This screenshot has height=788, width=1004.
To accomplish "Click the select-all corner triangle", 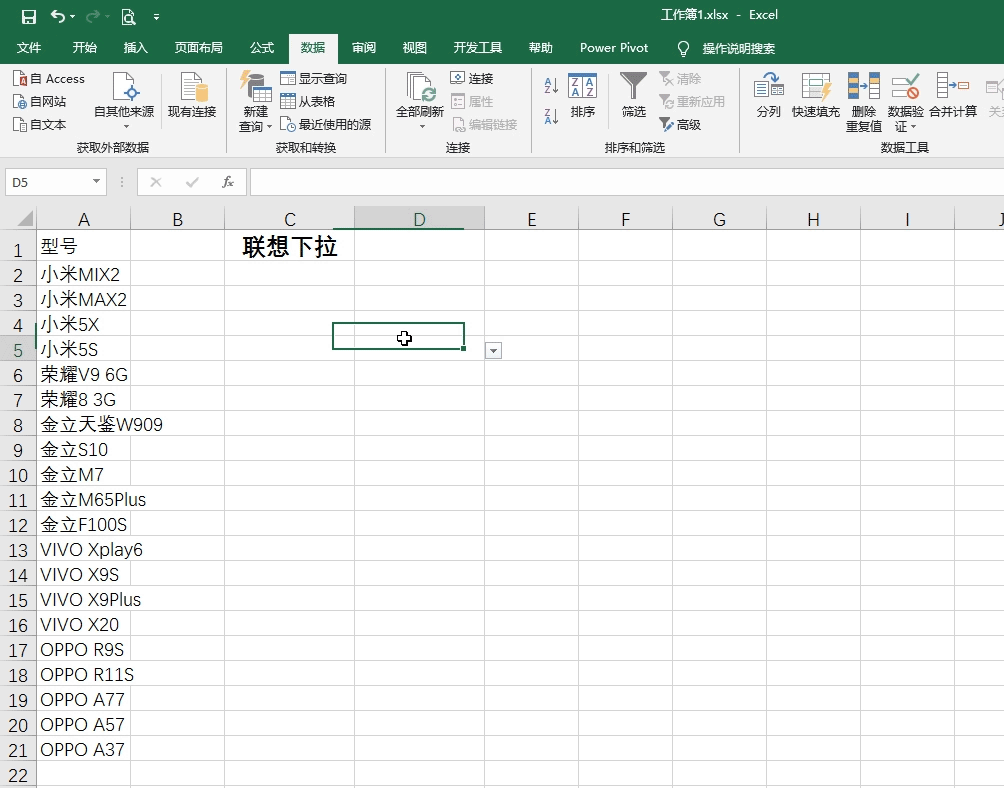I will tap(24, 220).
